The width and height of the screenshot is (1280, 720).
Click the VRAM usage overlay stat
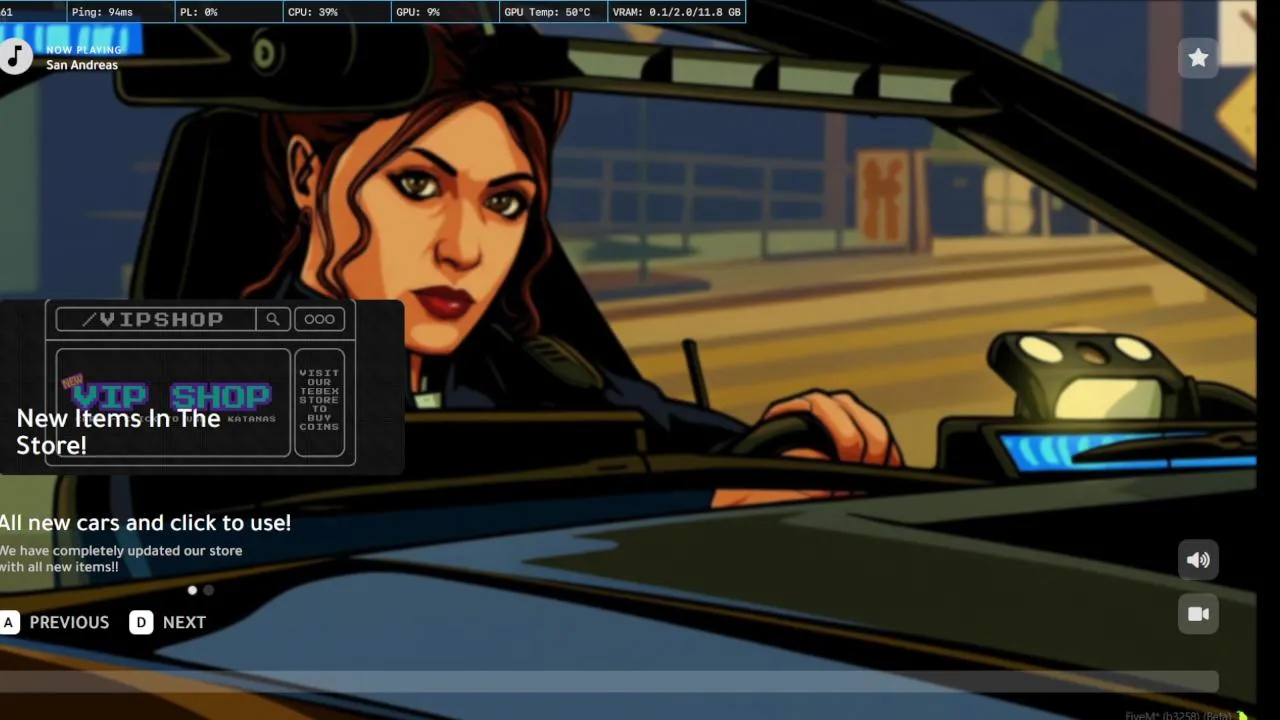click(x=677, y=12)
